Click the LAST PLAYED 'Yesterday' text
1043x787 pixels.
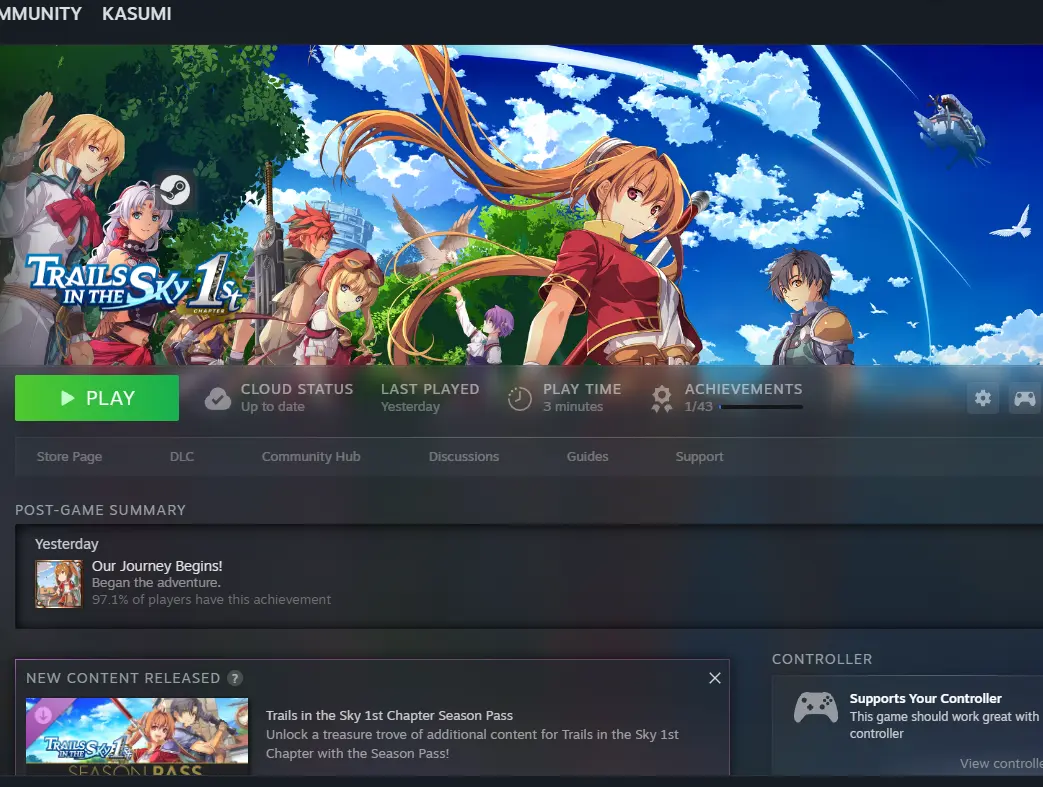click(x=410, y=406)
